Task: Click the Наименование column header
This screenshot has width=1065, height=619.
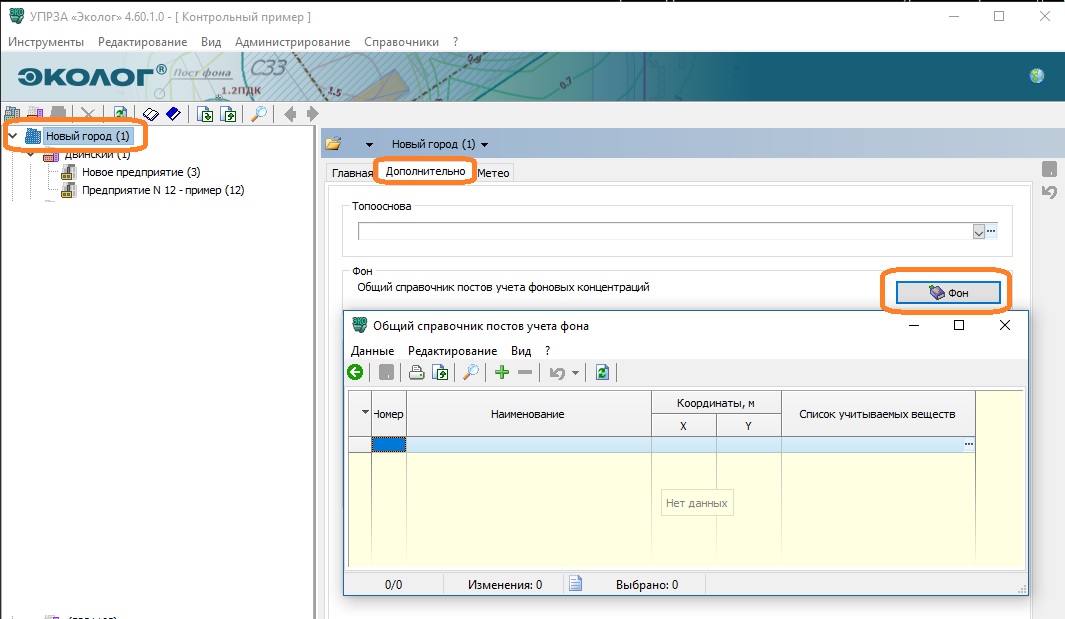Action: tap(527, 414)
